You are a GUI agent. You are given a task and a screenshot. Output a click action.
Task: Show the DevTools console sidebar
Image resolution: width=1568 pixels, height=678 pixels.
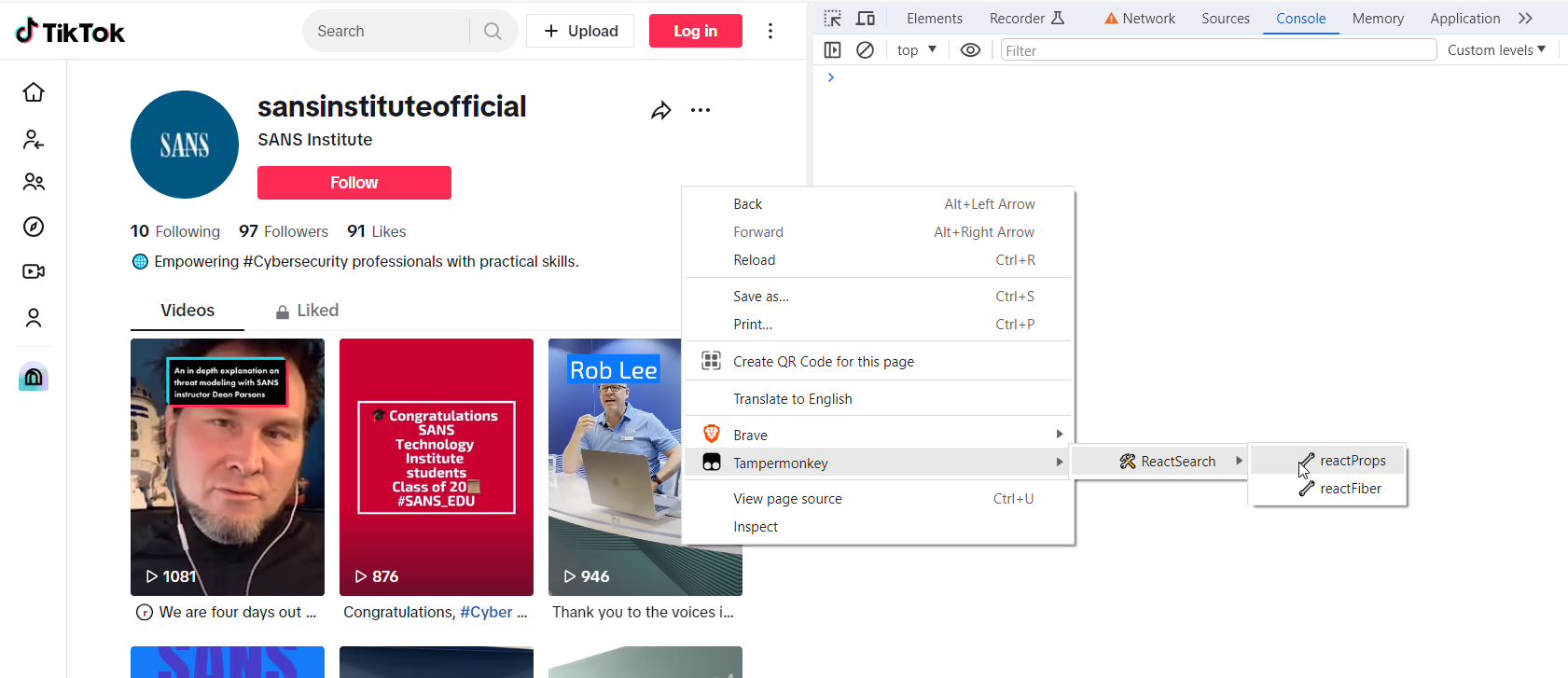pos(833,50)
